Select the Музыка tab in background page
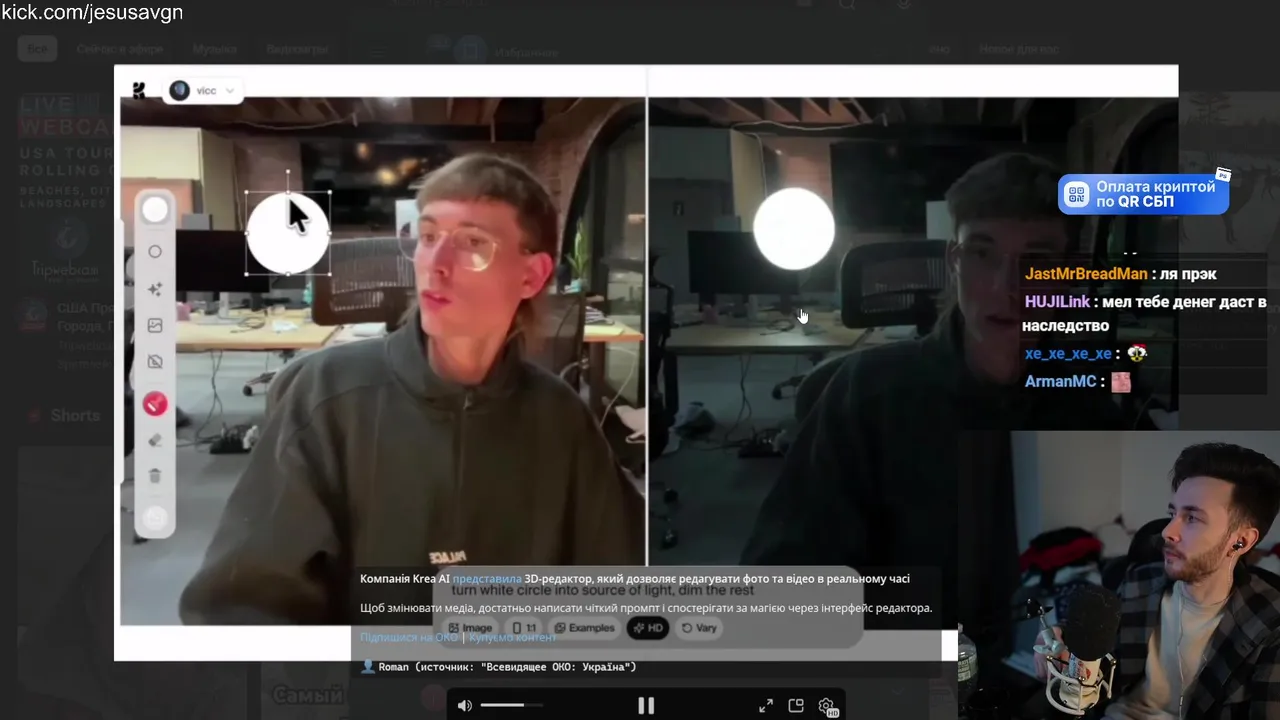This screenshot has width=1280, height=720. pos(214,49)
